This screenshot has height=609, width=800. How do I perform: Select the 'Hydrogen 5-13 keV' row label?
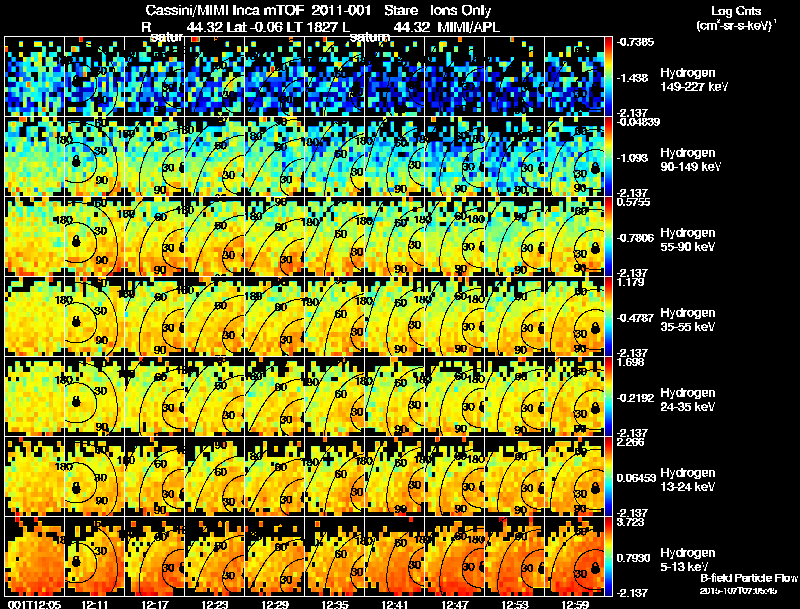pyautogui.click(x=688, y=560)
